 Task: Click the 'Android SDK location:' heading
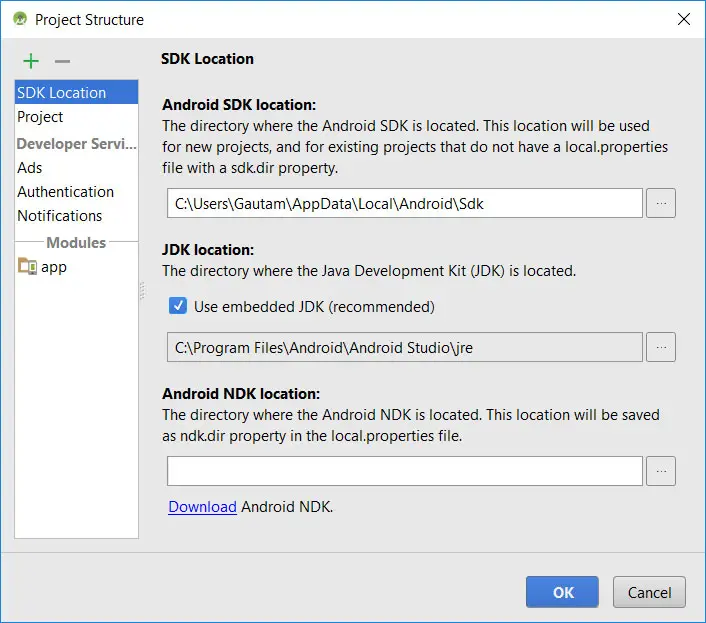(x=239, y=104)
